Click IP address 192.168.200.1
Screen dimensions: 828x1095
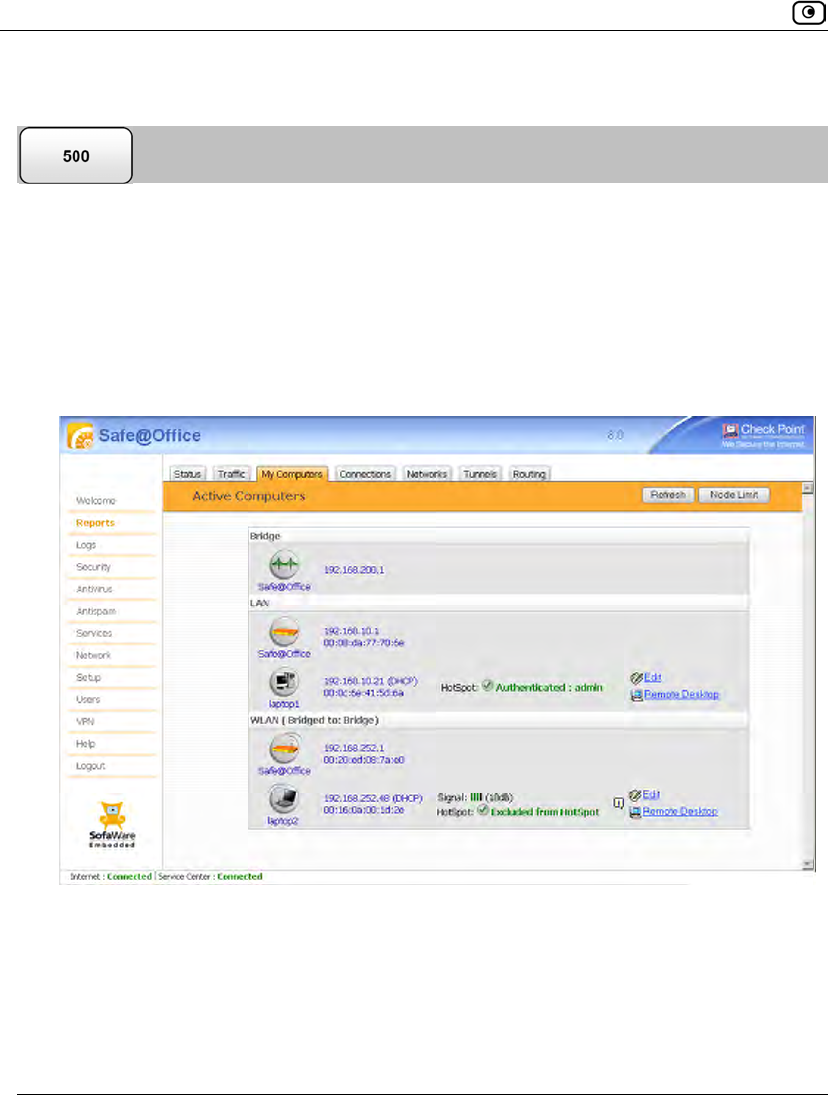pyautogui.click(x=354, y=571)
